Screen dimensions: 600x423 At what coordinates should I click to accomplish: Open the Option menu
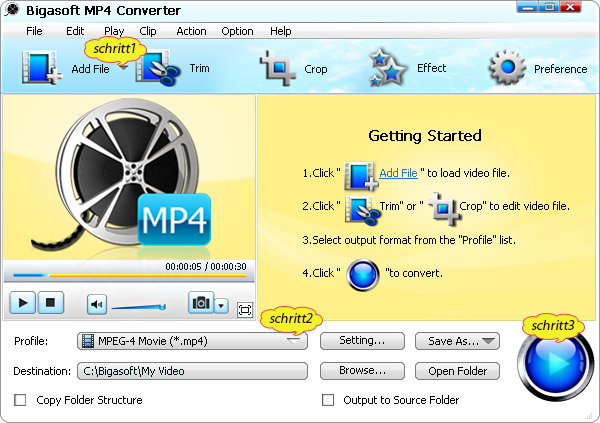tap(237, 31)
